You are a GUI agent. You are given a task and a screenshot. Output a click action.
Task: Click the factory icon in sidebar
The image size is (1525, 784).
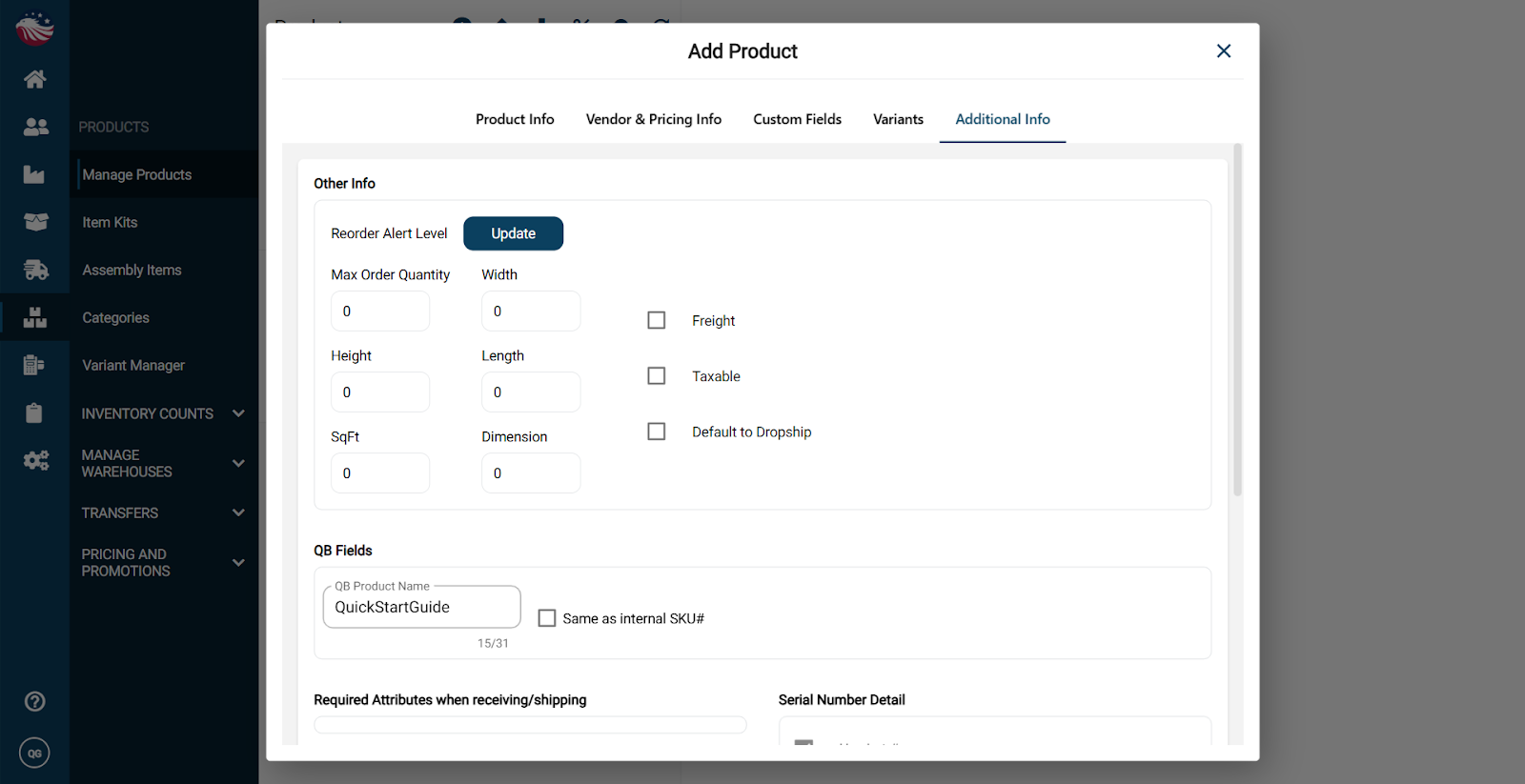[x=34, y=174]
